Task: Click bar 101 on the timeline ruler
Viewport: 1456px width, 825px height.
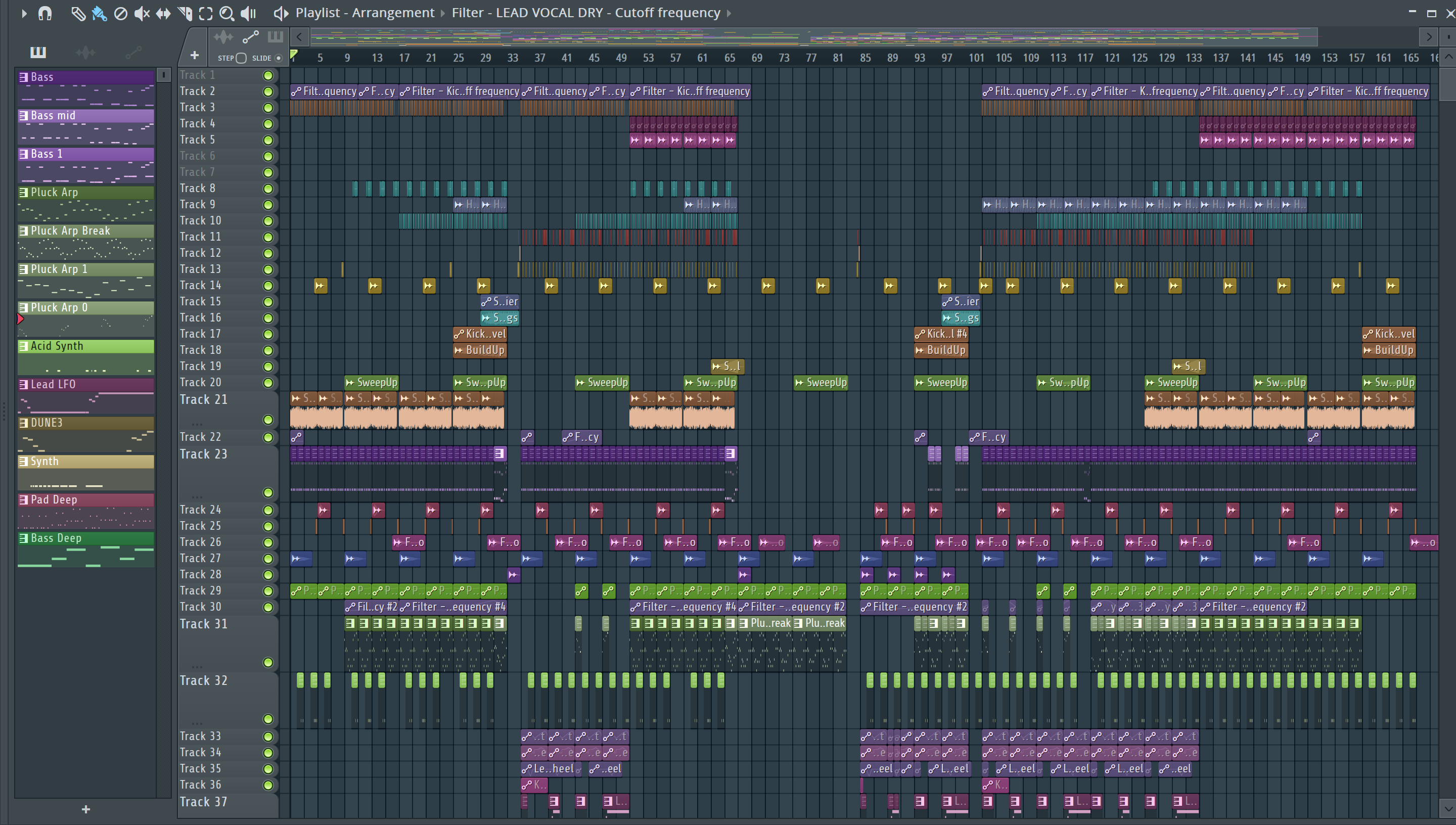Action: click(x=976, y=58)
